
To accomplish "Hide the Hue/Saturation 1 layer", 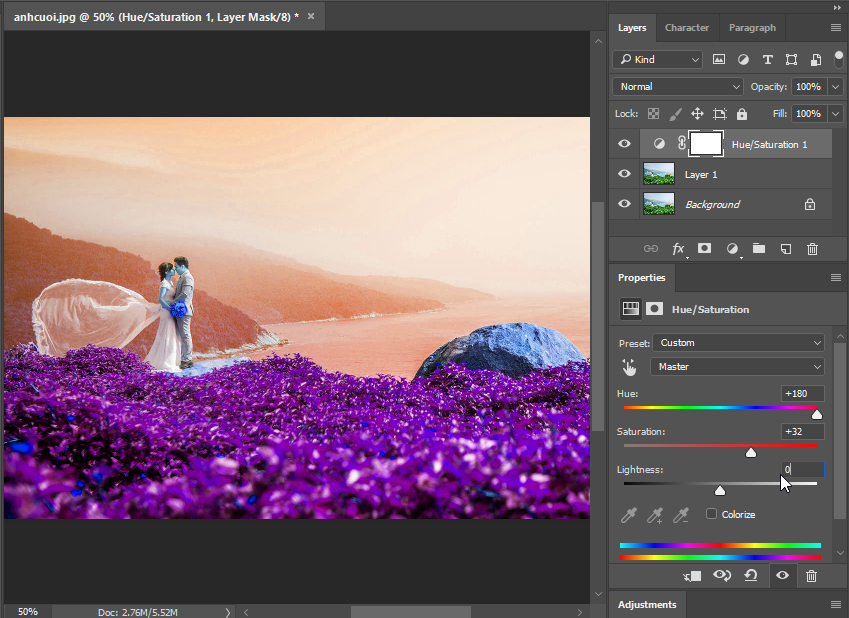I will [x=624, y=144].
